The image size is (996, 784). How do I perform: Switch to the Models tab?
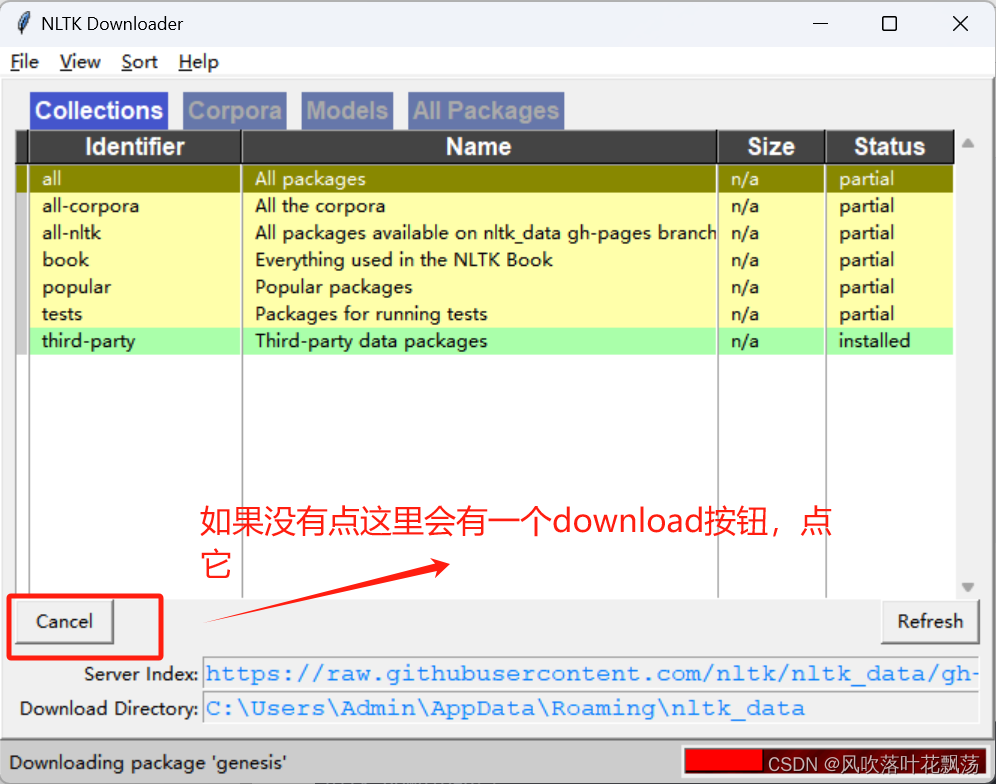pos(347,111)
